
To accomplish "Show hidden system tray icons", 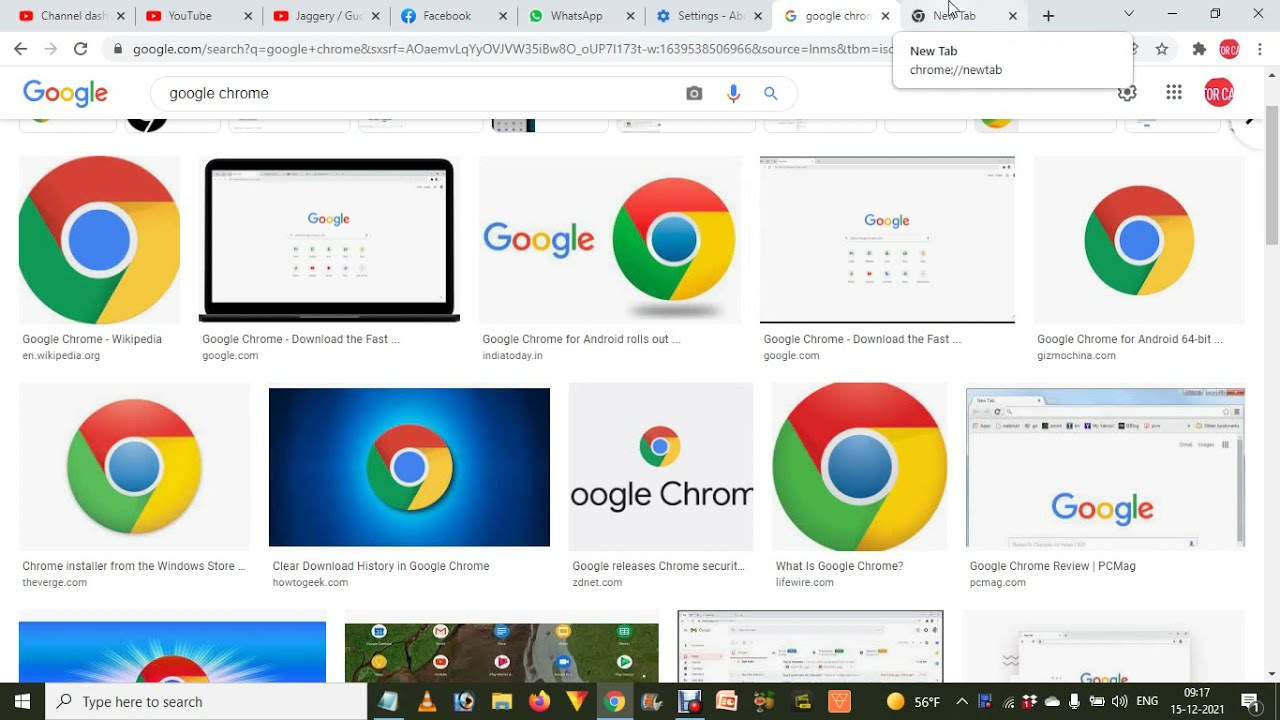I will (x=961, y=702).
